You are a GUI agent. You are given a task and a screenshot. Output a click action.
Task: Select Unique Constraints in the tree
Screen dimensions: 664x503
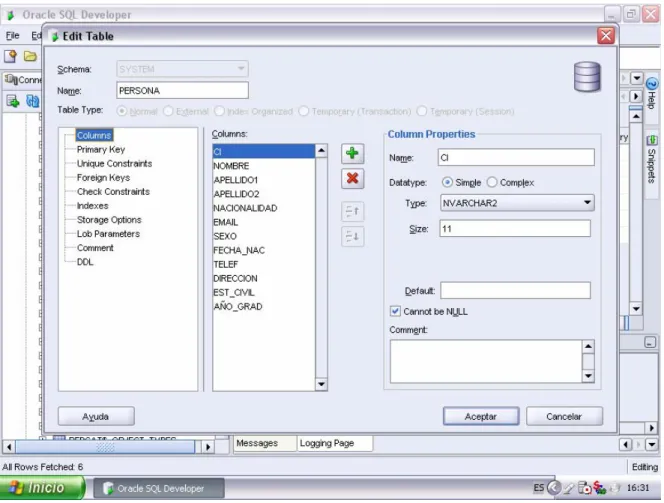tap(114, 163)
